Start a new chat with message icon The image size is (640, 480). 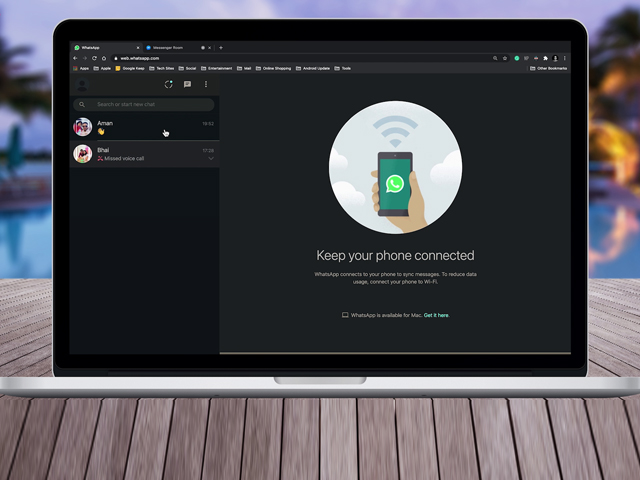187,84
